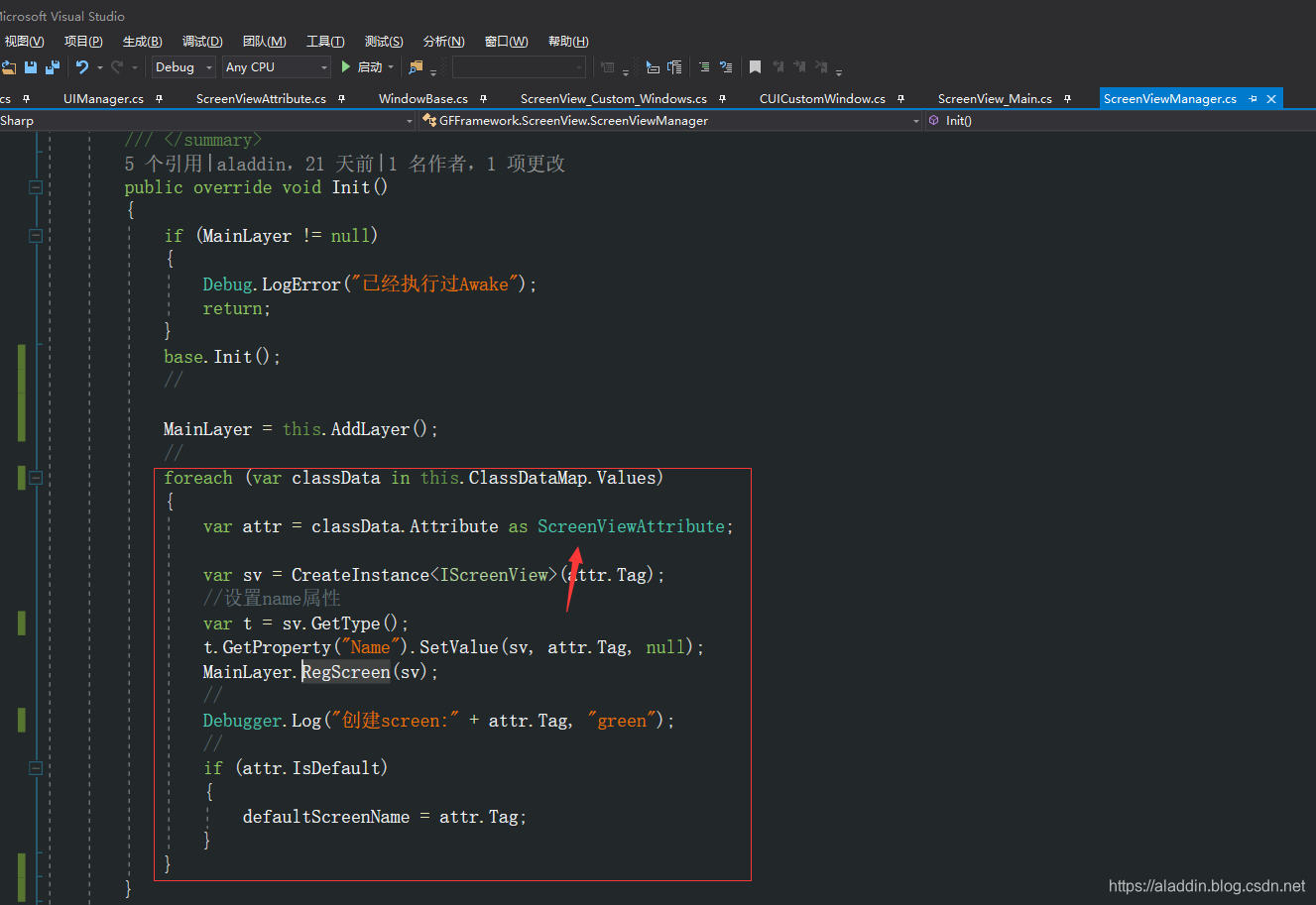
Task: Toggle pin on CUICustomWindow.cs tab
Action: 900,99
